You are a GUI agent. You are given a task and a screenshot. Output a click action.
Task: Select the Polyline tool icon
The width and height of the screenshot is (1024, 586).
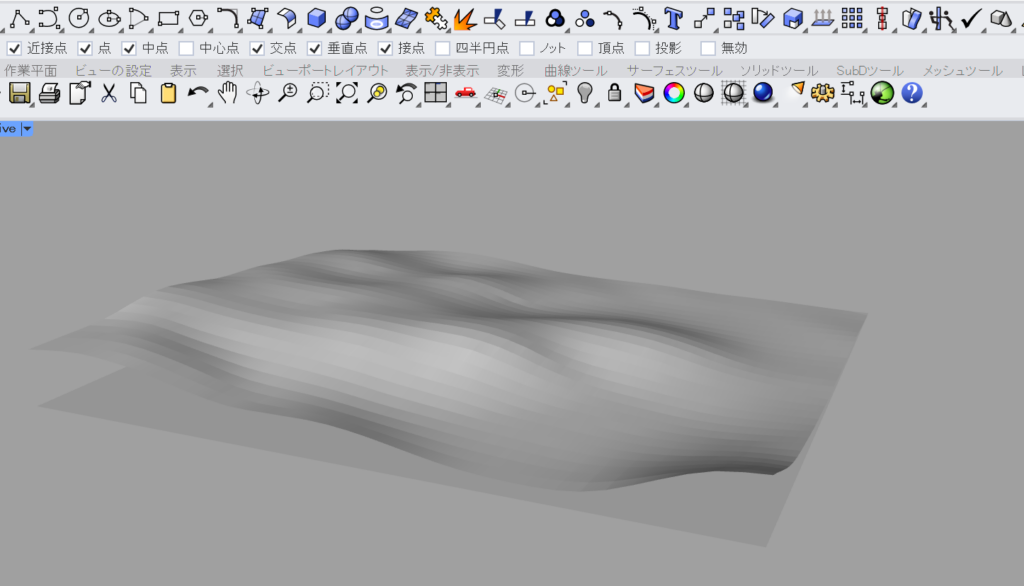point(18,16)
